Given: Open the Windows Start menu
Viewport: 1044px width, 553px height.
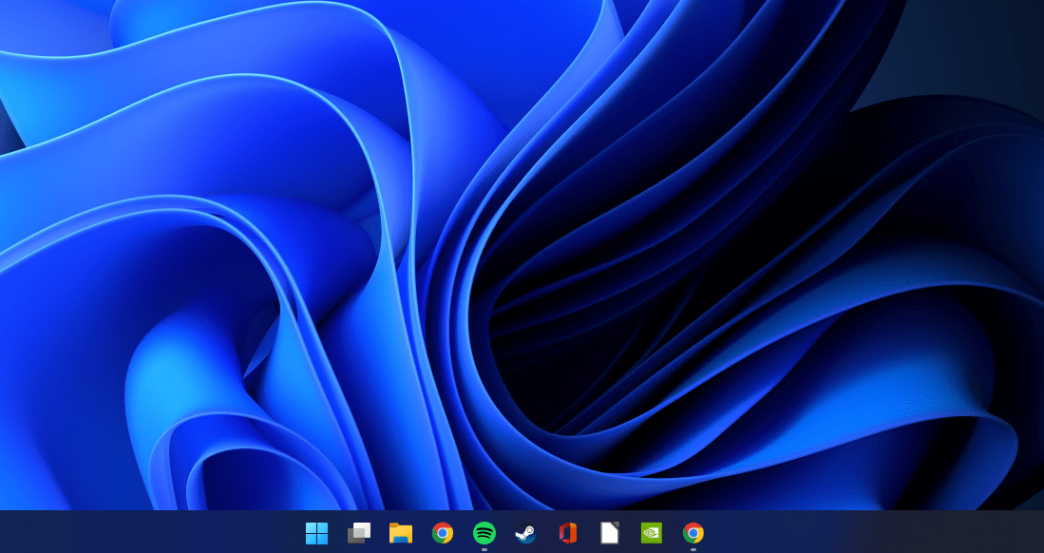Looking at the screenshot, I should tap(316, 533).
